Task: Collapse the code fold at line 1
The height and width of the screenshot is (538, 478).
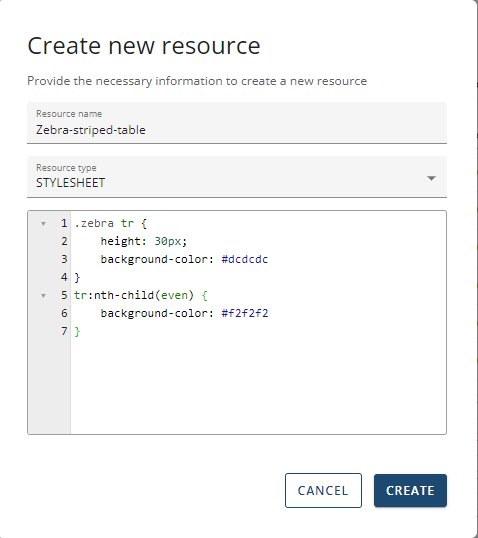Action: point(43,224)
